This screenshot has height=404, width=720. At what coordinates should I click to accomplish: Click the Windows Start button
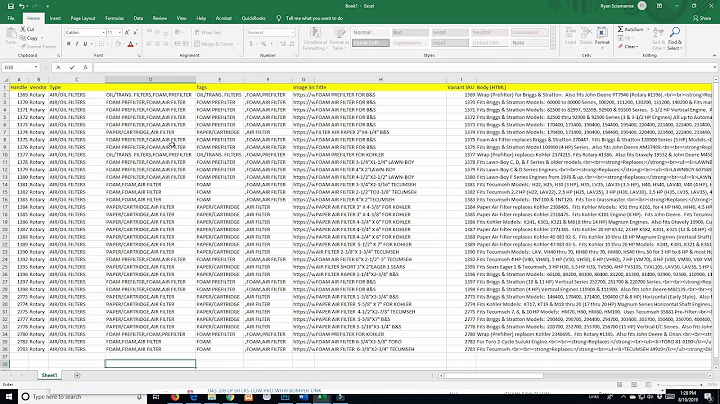[x=9, y=397]
